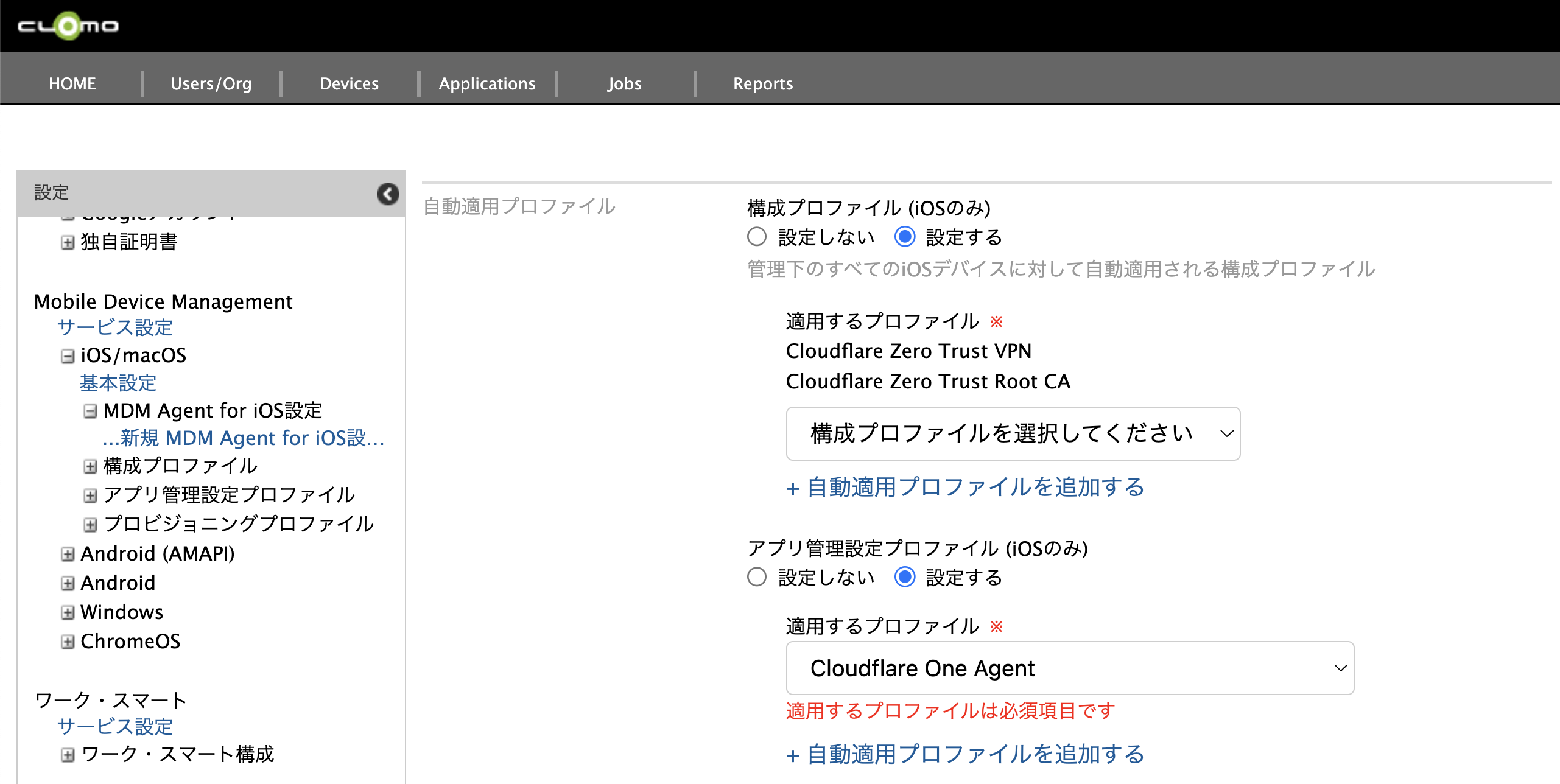The image size is (1560, 784).
Task: Select 設定する for 構成プロファイル
Action: (x=905, y=237)
